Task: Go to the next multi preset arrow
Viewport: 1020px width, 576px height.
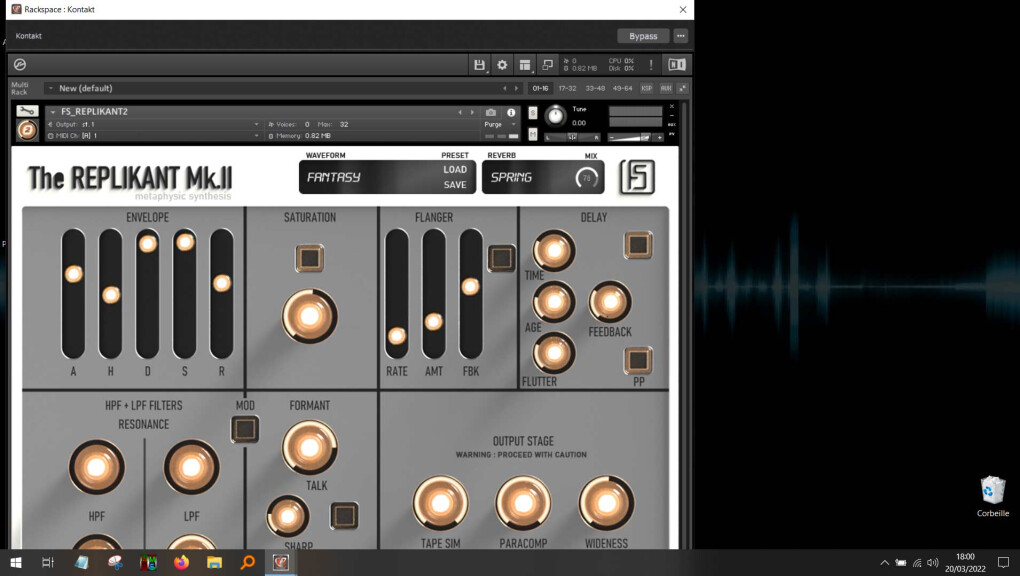Action: 517,88
